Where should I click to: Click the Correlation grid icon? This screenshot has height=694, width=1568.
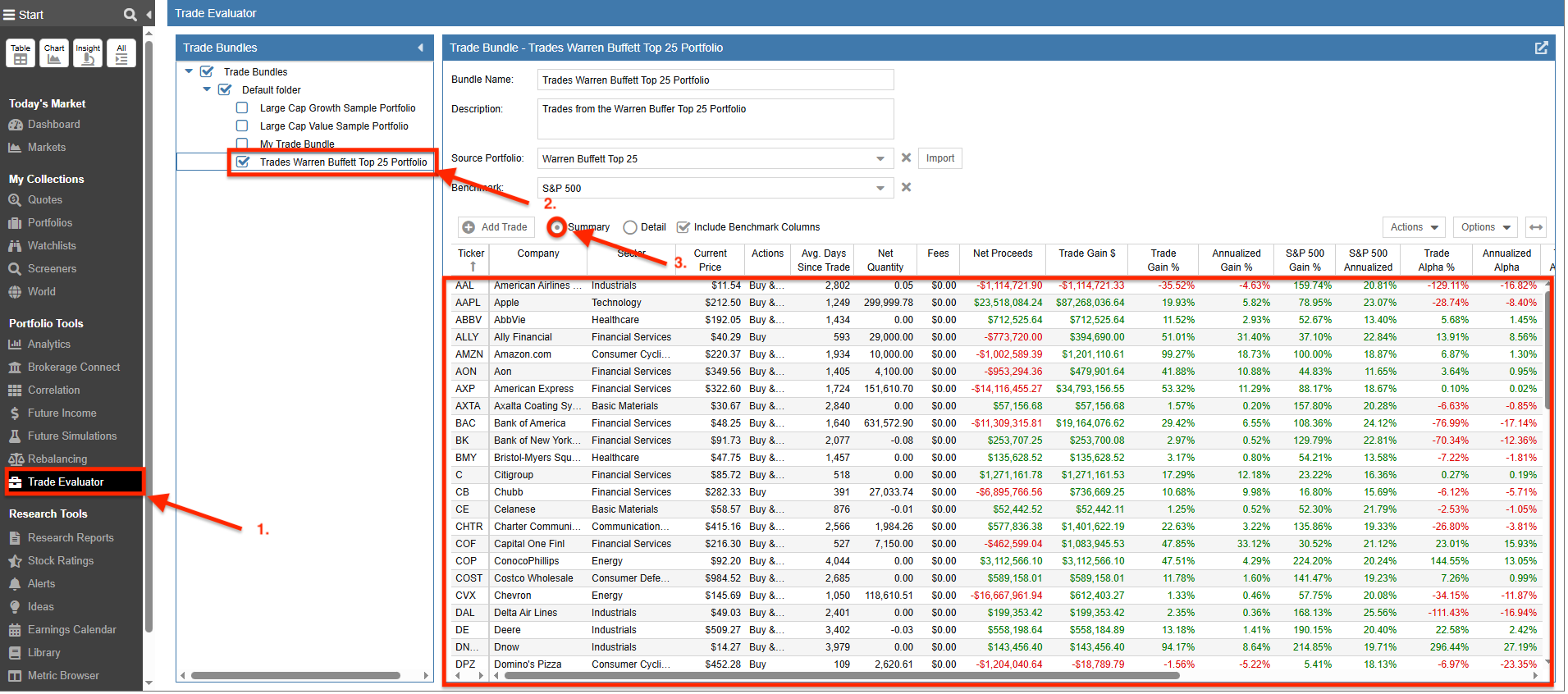pos(15,390)
